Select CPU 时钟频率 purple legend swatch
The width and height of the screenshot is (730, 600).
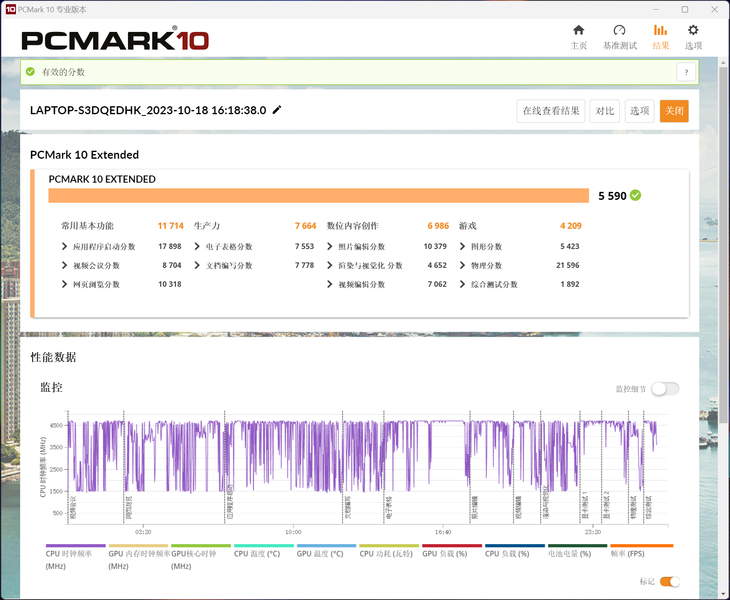coord(76,546)
